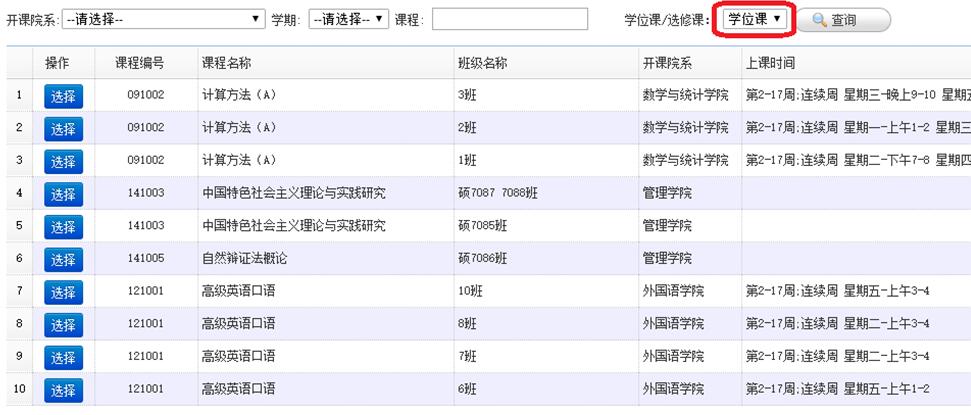
Task: Select course for 硕7087 7088班 in row 4
Action: (63, 194)
